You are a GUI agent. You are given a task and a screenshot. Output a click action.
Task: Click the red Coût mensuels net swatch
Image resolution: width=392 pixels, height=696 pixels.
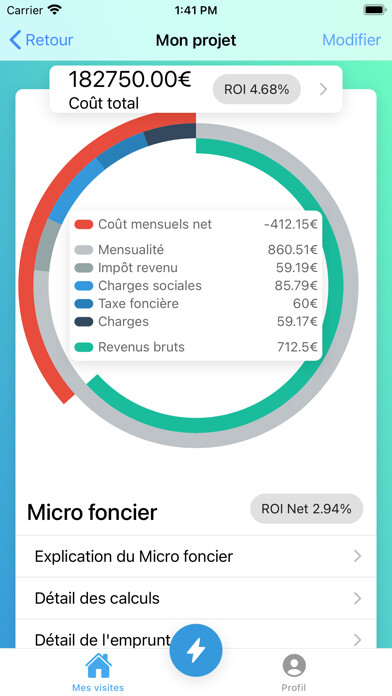(84, 224)
